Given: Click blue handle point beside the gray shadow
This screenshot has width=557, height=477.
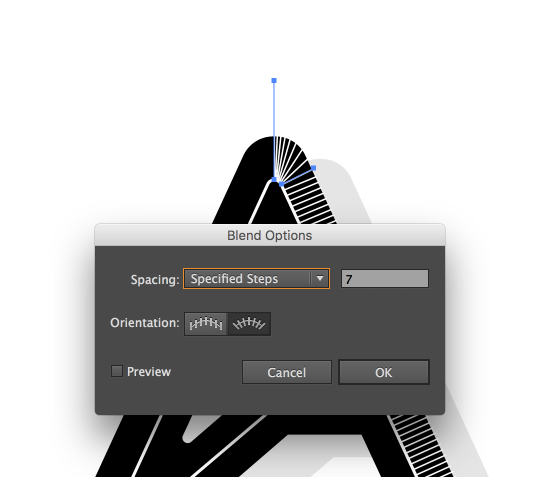Looking at the screenshot, I should (314, 168).
